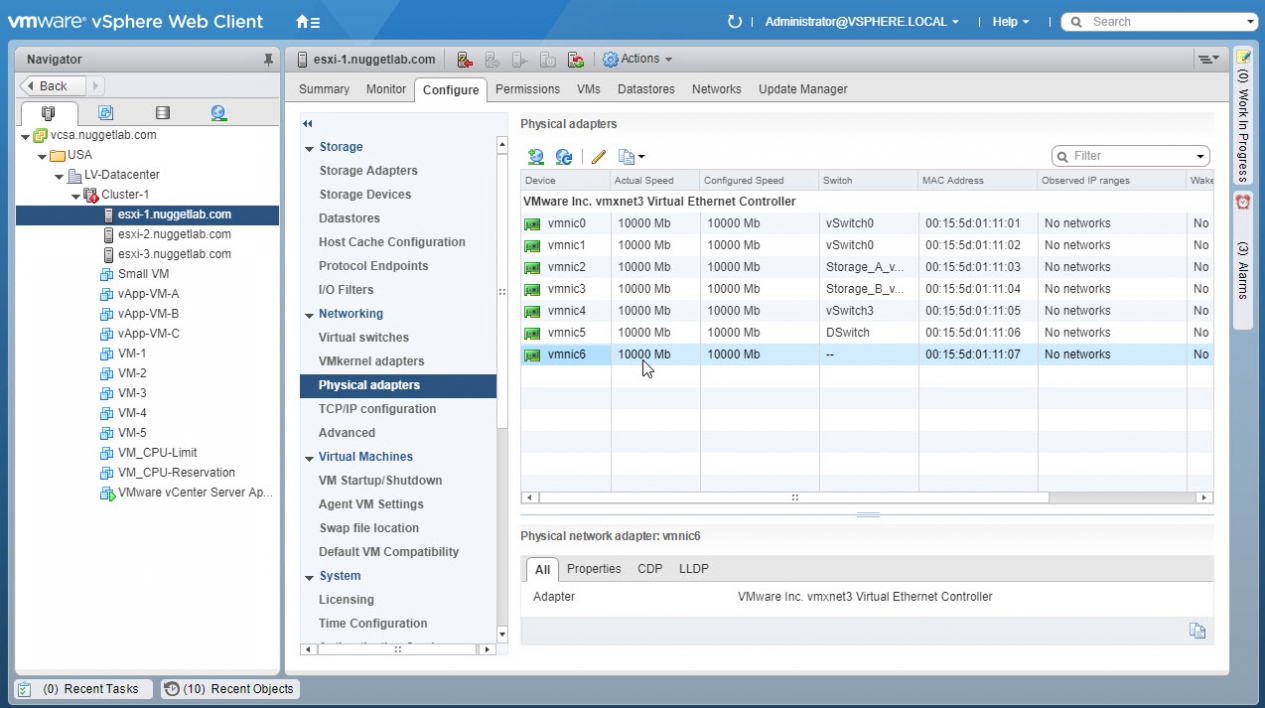Image resolution: width=1265 pixels, height=708 pixels.
Task: Click the Refresh physical adapters icon
Action: coord(563,156)
